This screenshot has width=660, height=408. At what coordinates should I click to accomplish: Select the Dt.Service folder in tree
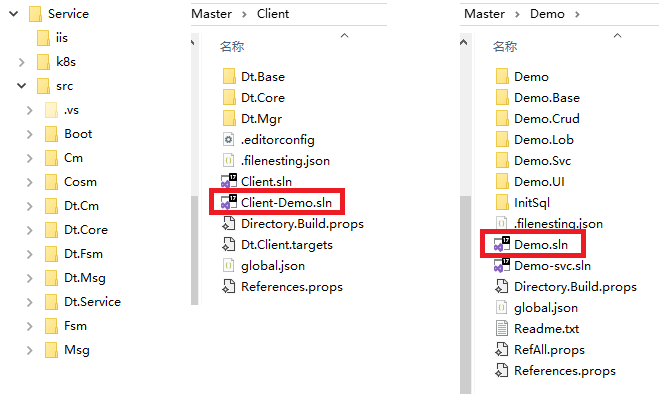[x=92, y=302]
